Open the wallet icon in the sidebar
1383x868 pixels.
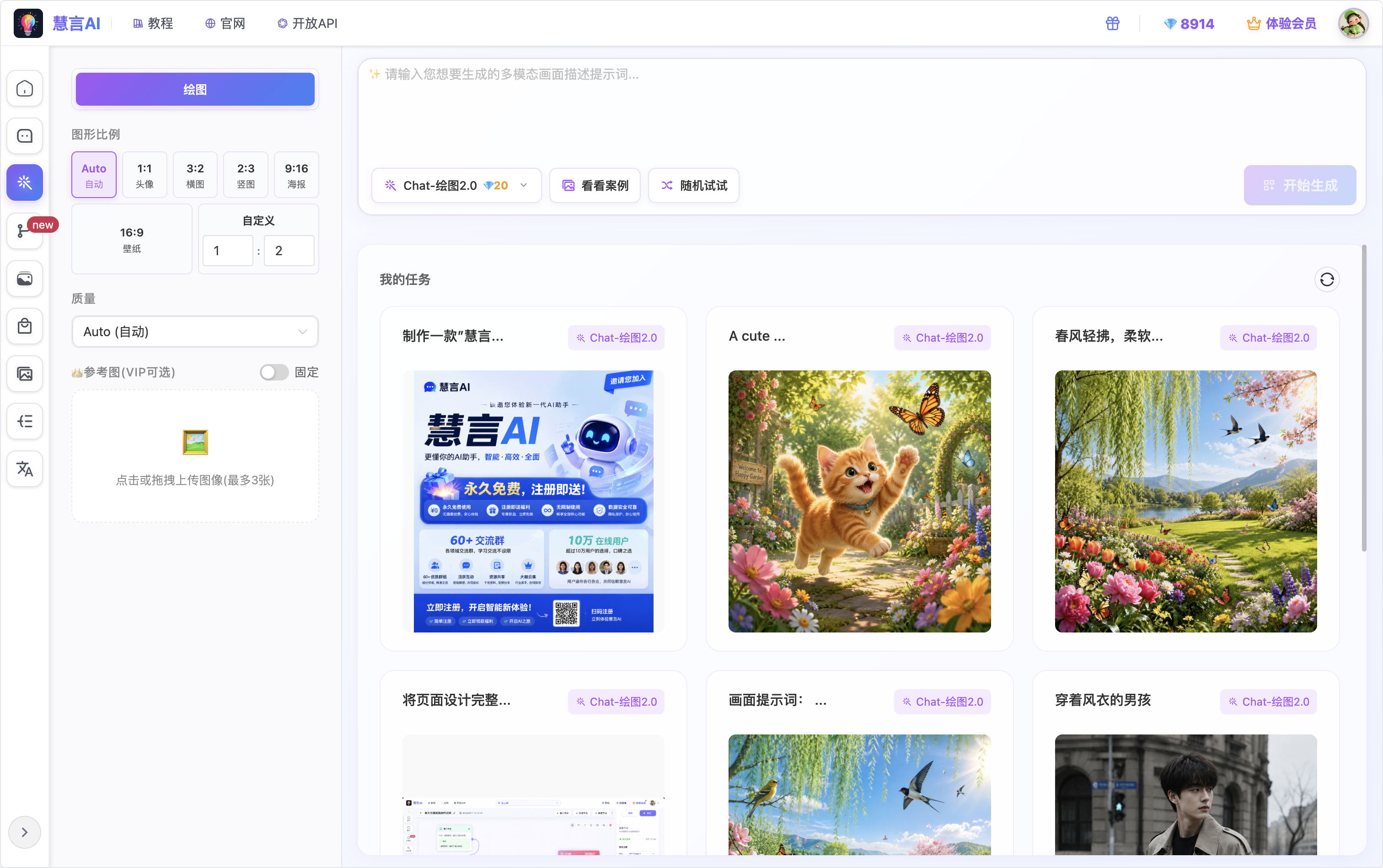pos(25,279)
